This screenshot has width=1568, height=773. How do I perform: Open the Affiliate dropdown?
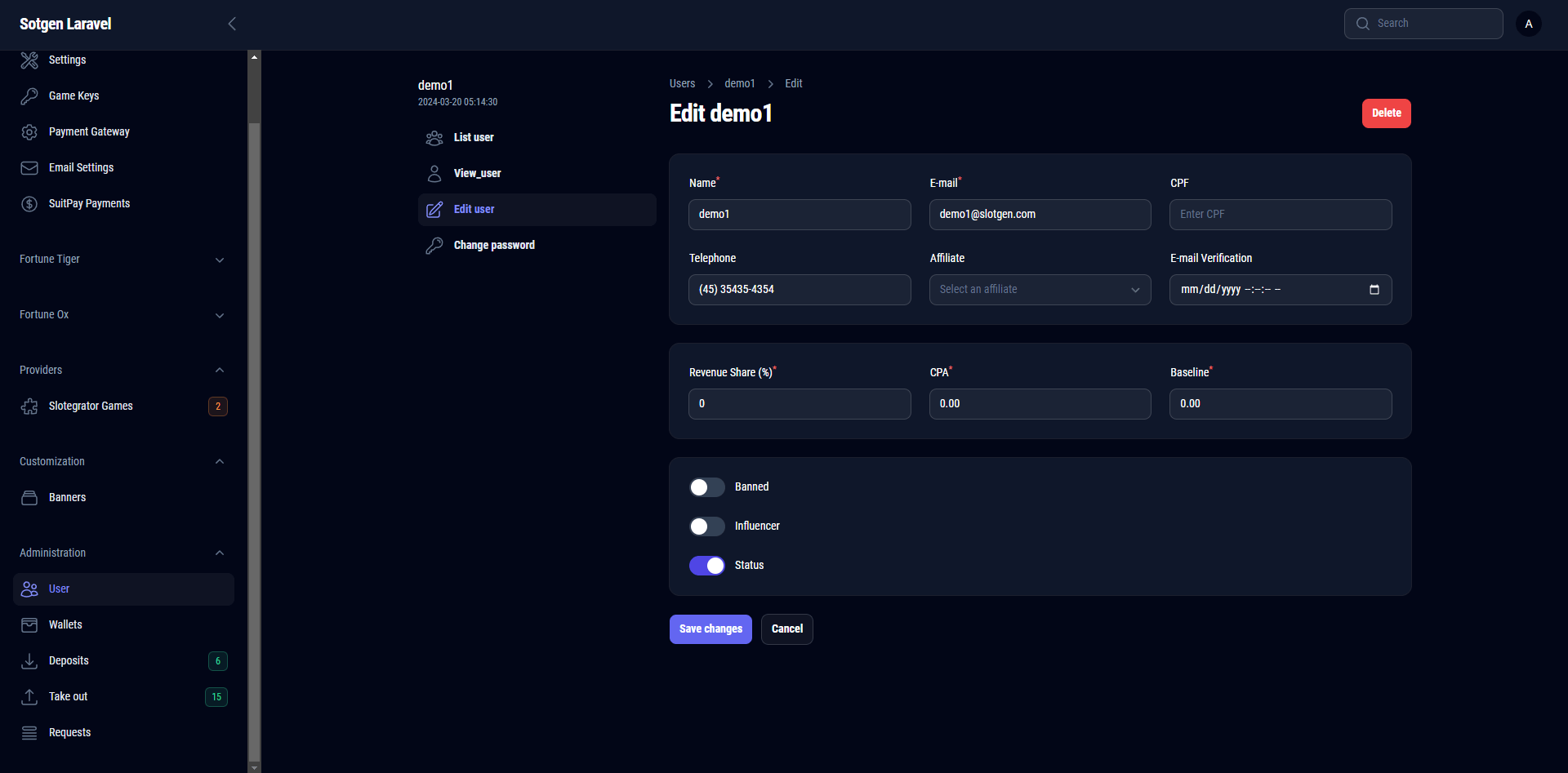[x=1040, y=290]
